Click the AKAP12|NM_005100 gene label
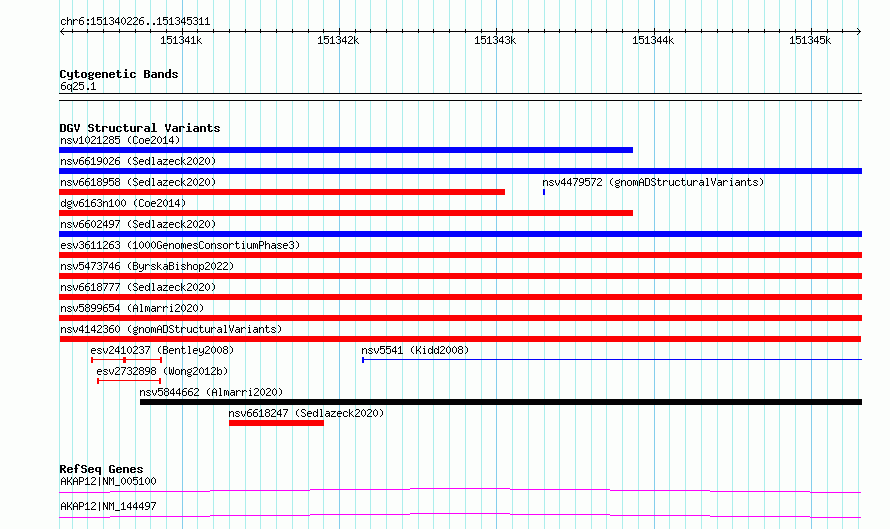Screen dimensions: 890x529 click(x=108, y=481)
